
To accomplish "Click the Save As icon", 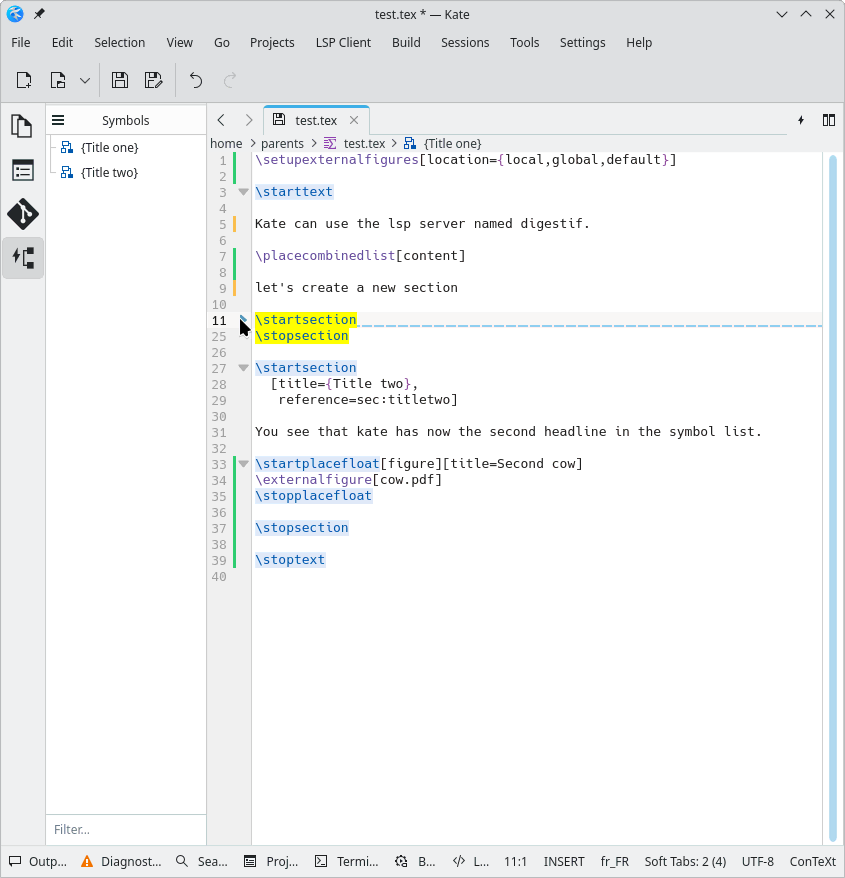I will [153, 80].
